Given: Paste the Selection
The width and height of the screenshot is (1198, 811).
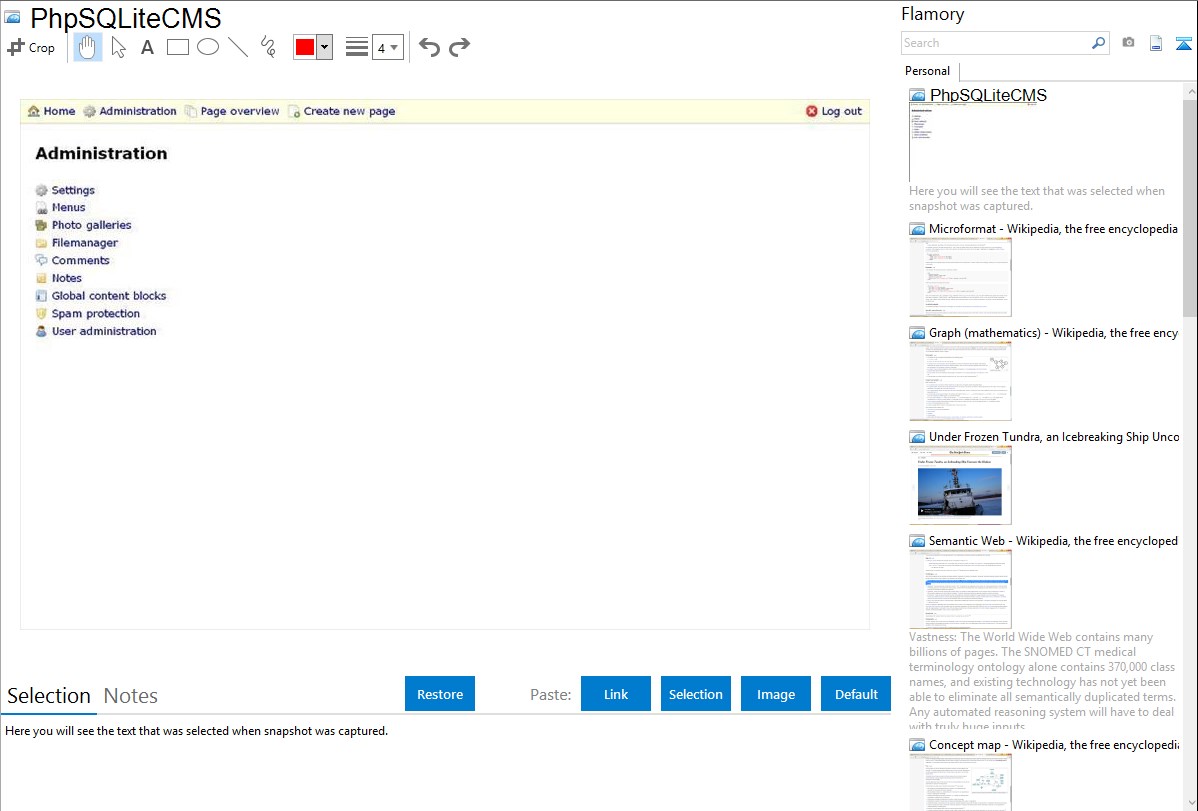Looking at the screenshot, I should pyautogui.click(x=696, y=694).
